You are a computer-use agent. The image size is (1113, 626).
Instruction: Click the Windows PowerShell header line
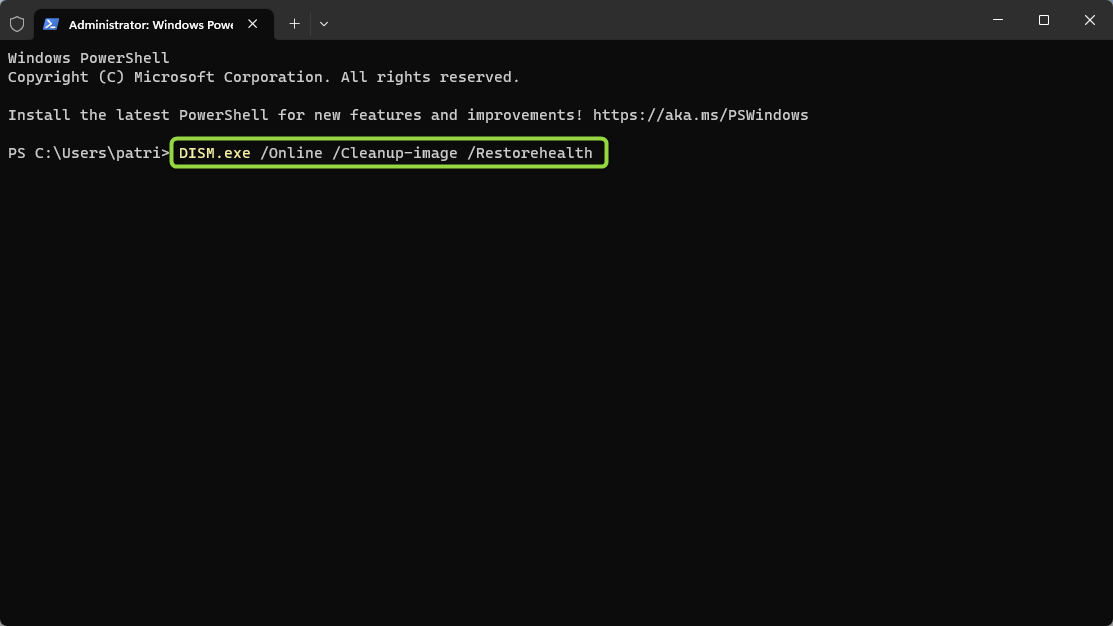(89, 58)
